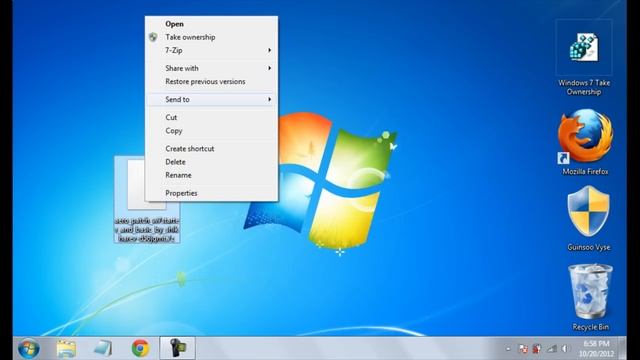
Task: Open the network signal tray icon
Action: coord(552,349)
